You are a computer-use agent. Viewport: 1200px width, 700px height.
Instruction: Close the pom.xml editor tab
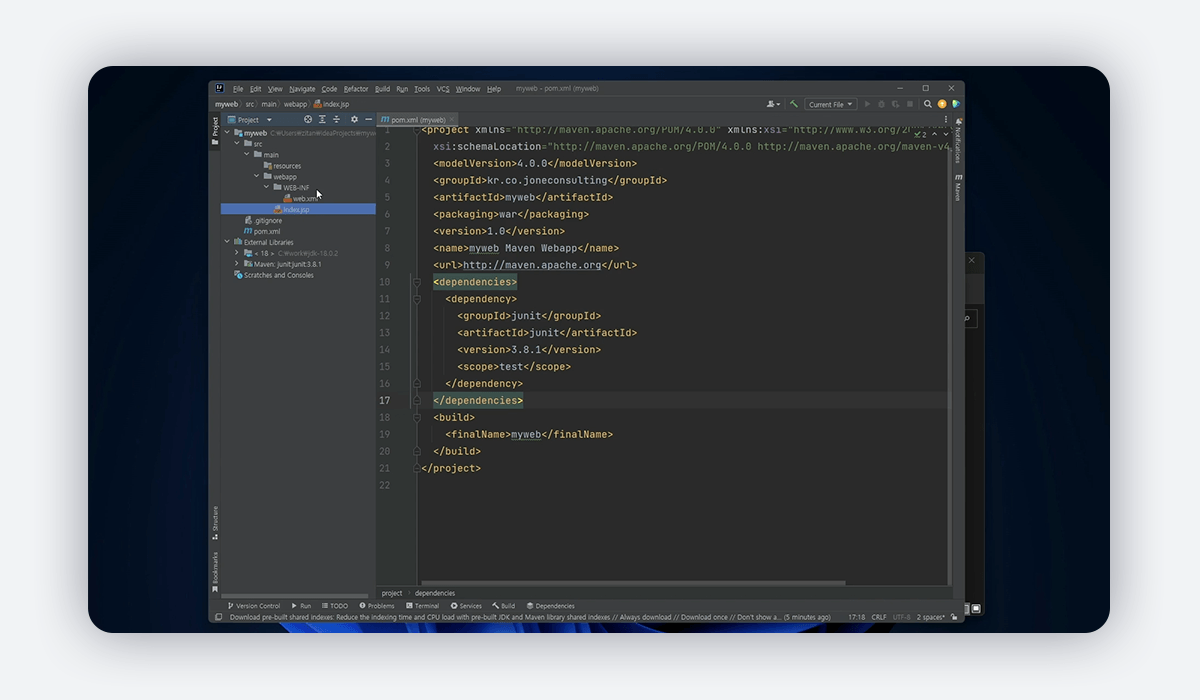[x=454, y=120]
